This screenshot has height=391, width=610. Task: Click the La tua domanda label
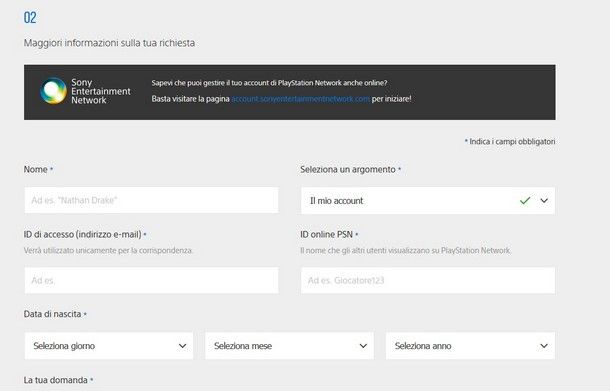pos(56,380)
